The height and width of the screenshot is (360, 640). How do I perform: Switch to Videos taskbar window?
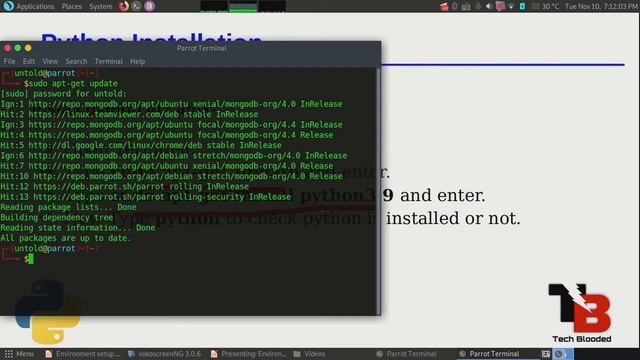tap(310, 354)
